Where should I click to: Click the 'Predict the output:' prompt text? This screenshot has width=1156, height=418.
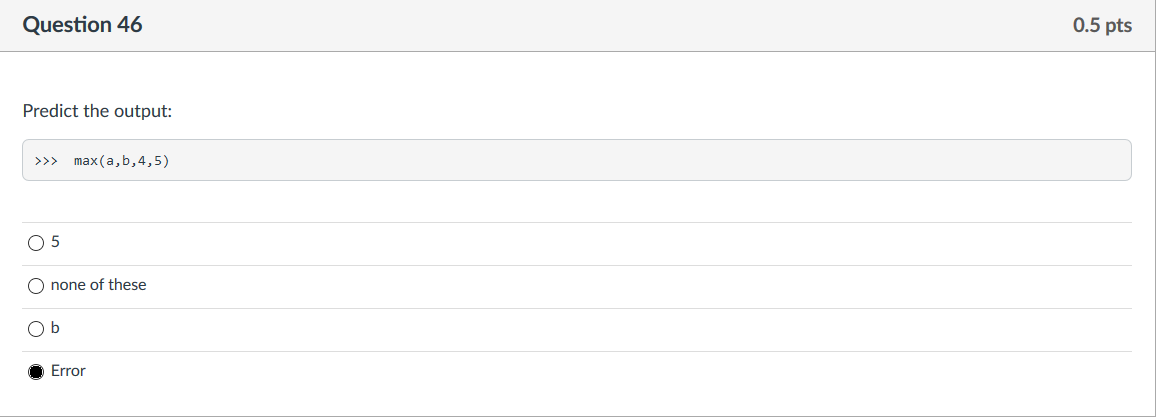pyautogui.click(x=97, y=111)
